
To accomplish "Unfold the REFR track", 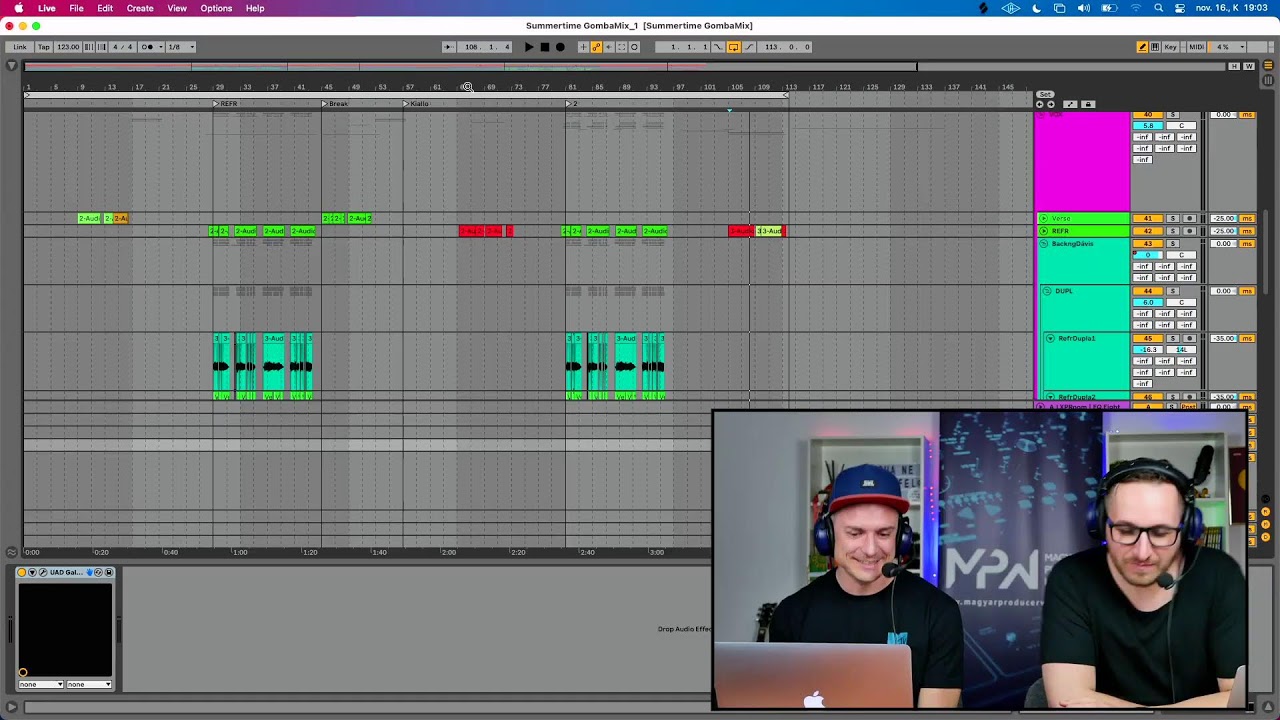I will tap(1044, 231).
